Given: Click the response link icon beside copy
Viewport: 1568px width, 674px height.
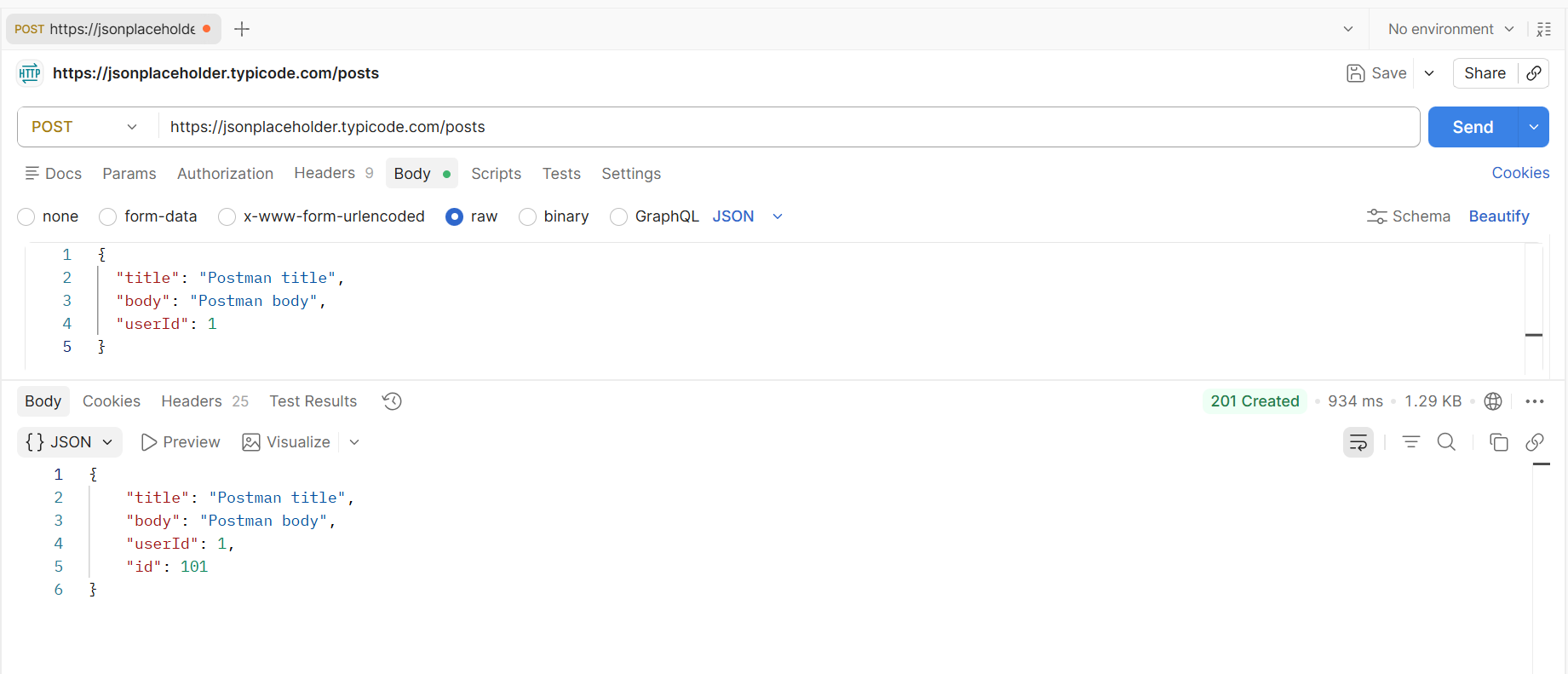Looking at the screenshot, I should 1535,442.
